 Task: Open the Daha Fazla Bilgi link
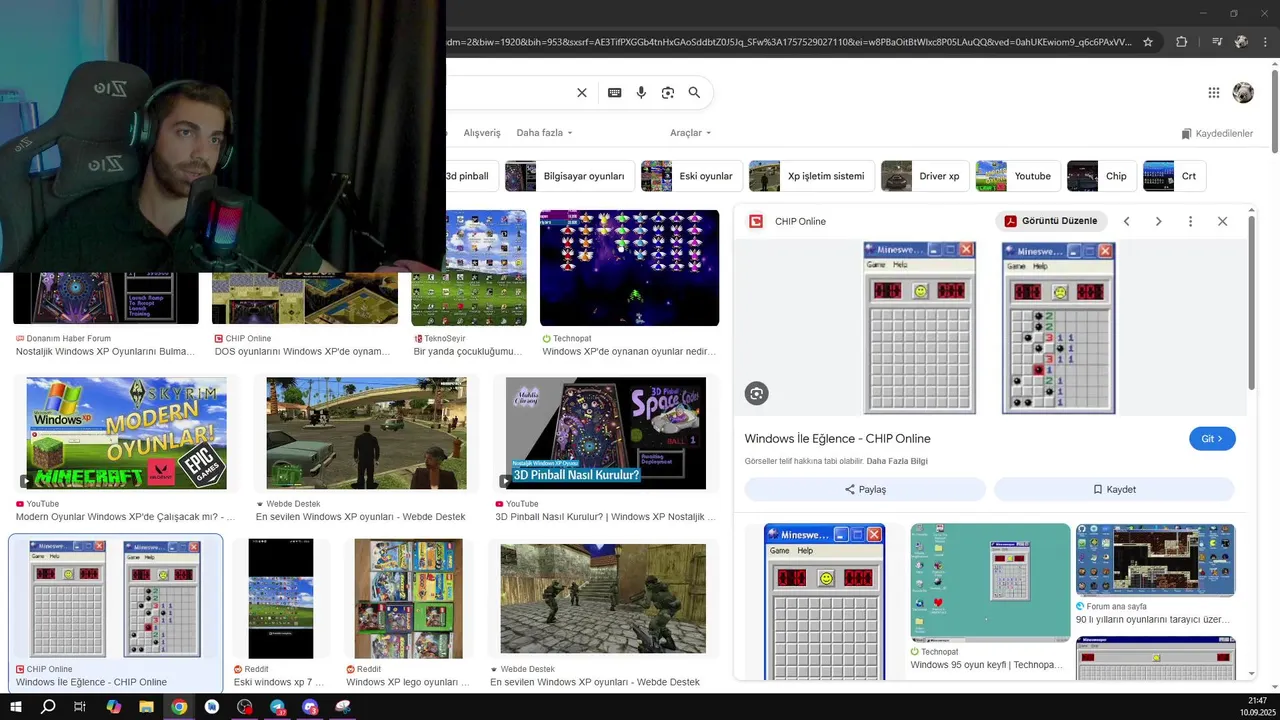click(x=897, y=461)
